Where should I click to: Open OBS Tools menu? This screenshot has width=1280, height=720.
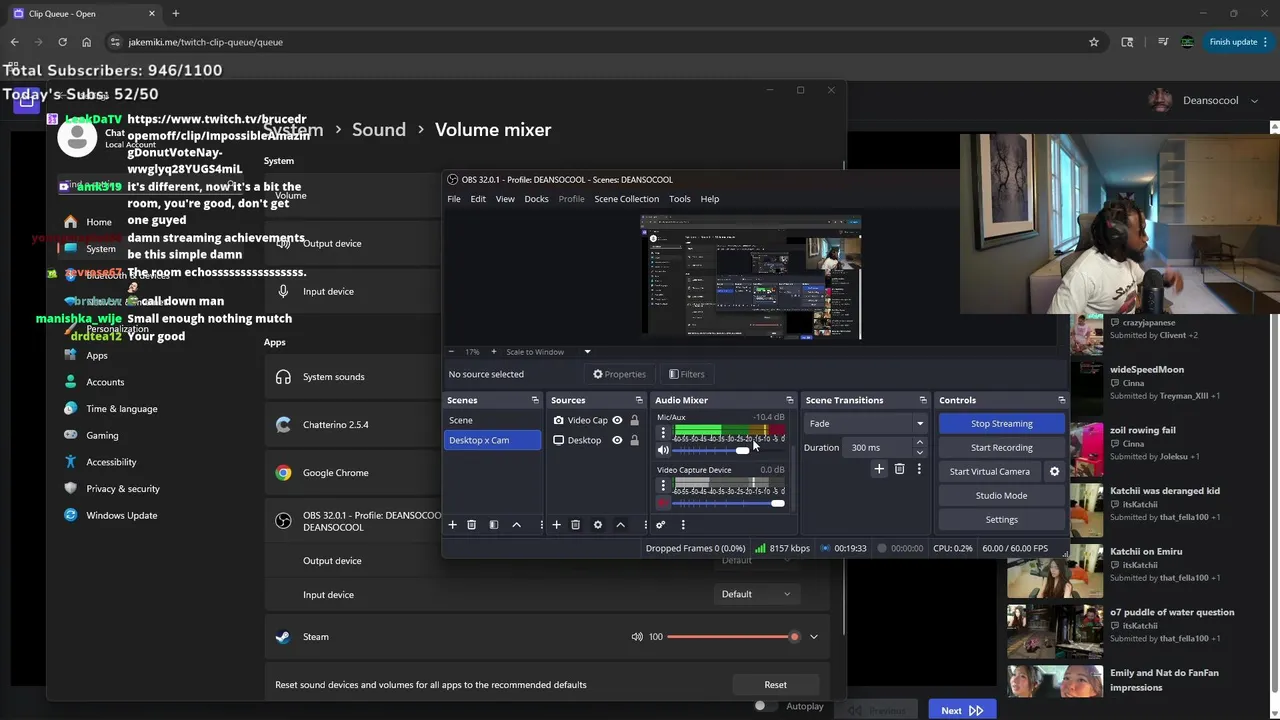pos(680,199)
